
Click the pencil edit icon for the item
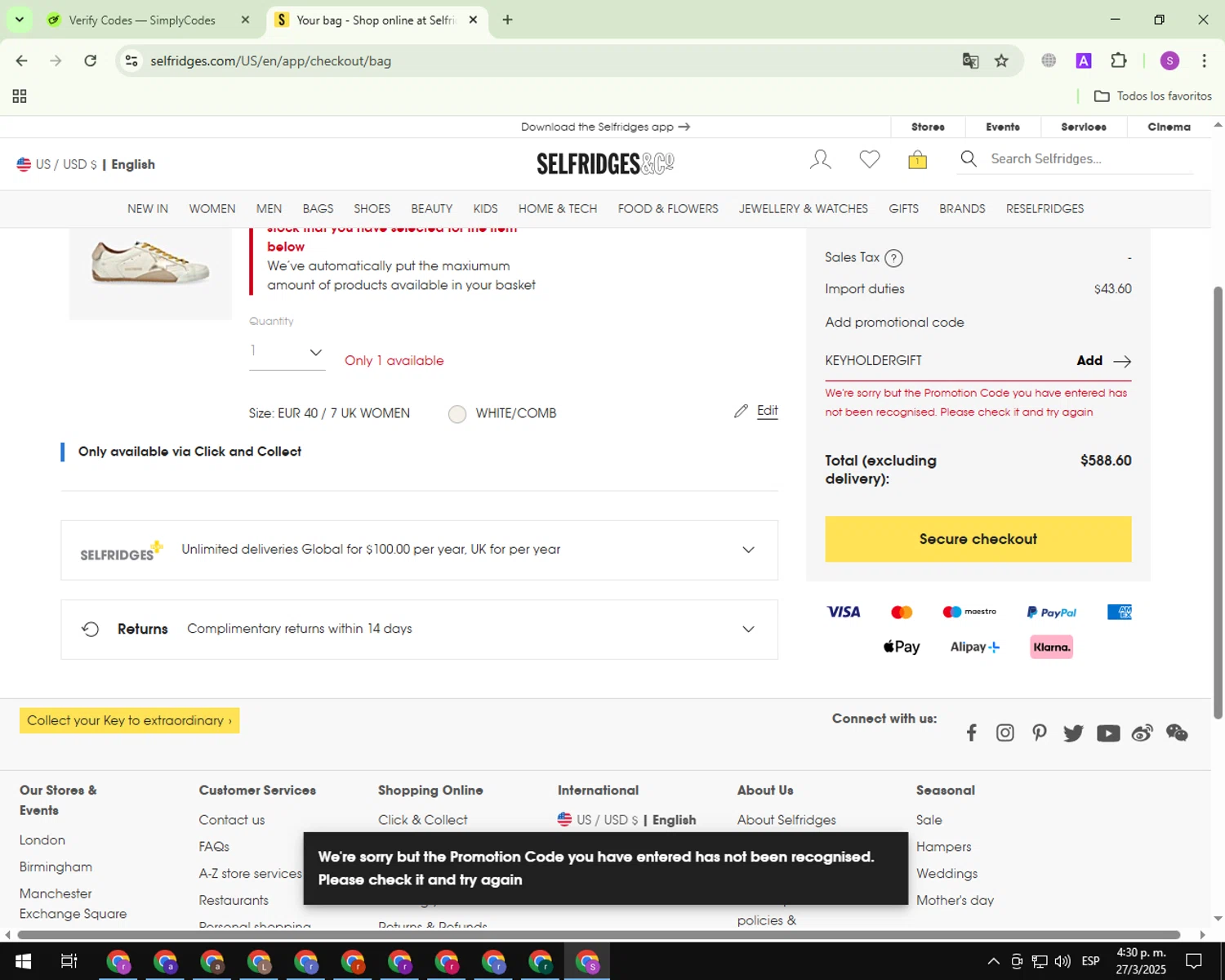741,411
